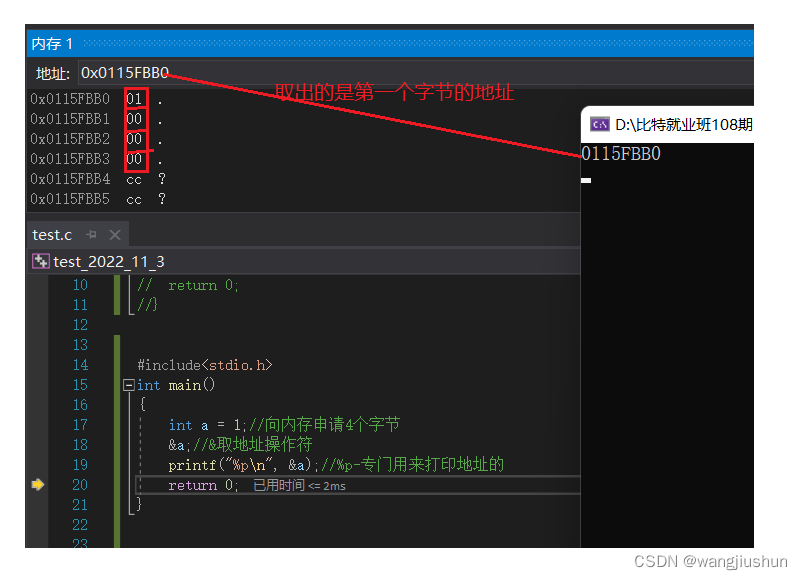Select memory row 0x0115FBB1
The image size is (802, 580).
[x=98, y=119]
